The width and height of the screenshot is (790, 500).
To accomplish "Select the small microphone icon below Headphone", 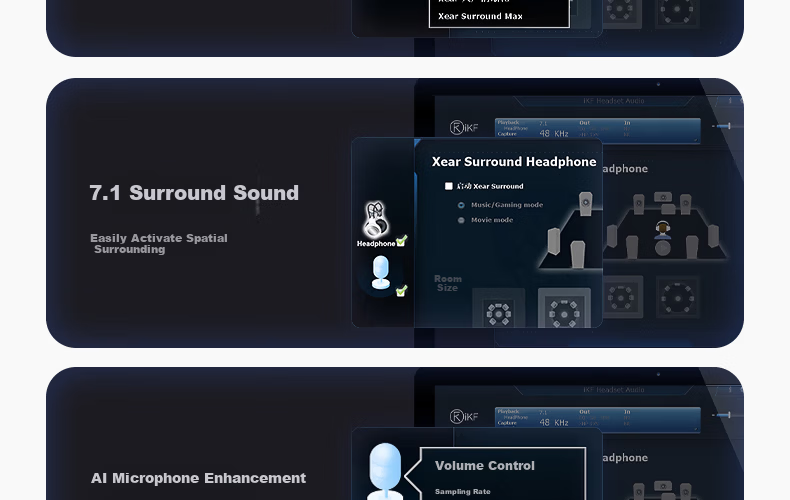I will (x=381, y=273).
